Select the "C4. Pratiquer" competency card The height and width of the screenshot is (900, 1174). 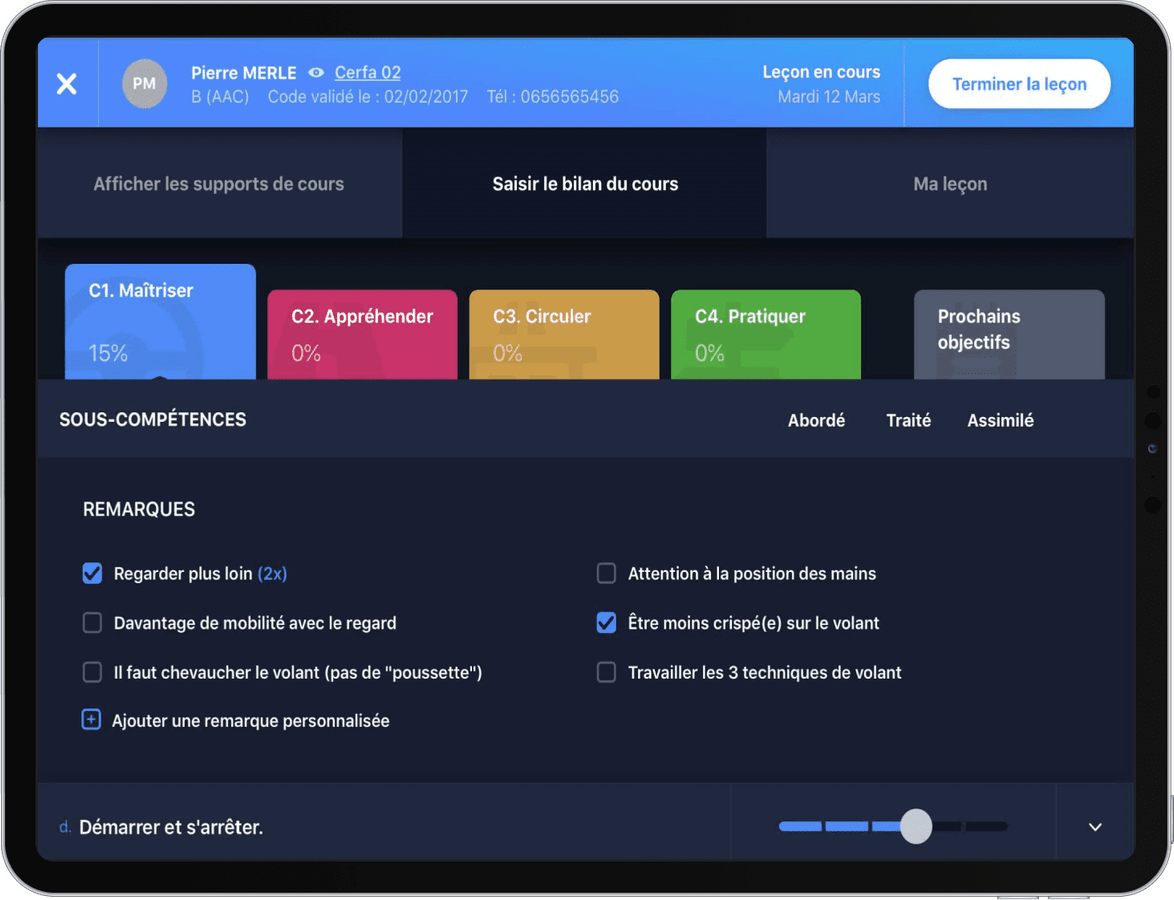765,333
